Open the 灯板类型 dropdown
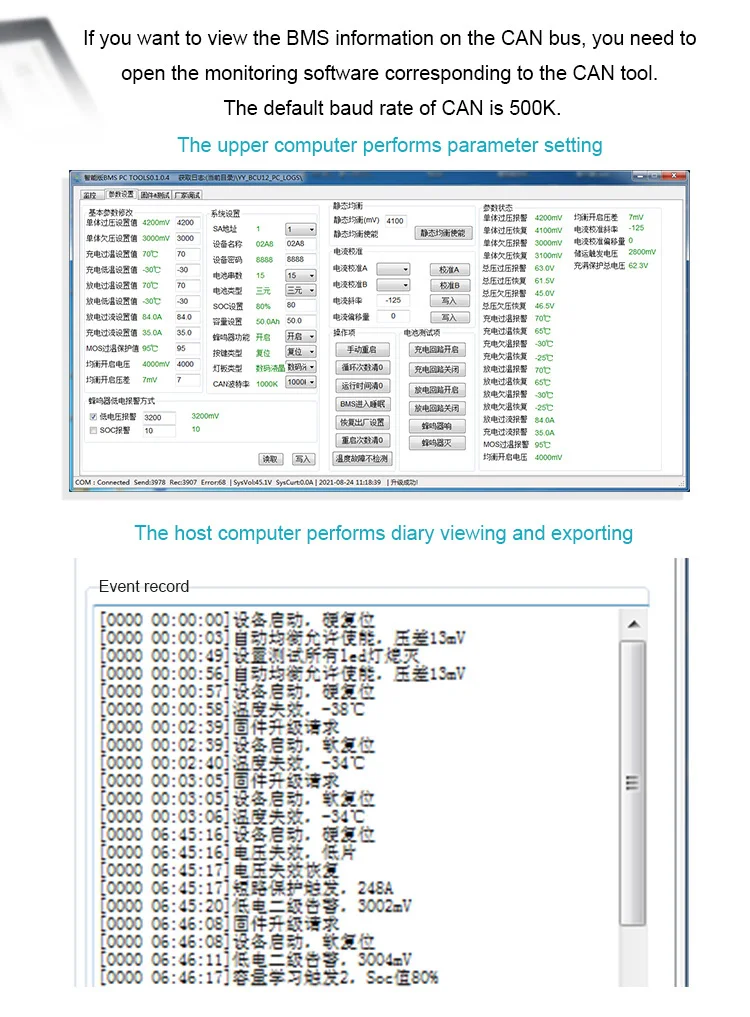 pos(300,367)
